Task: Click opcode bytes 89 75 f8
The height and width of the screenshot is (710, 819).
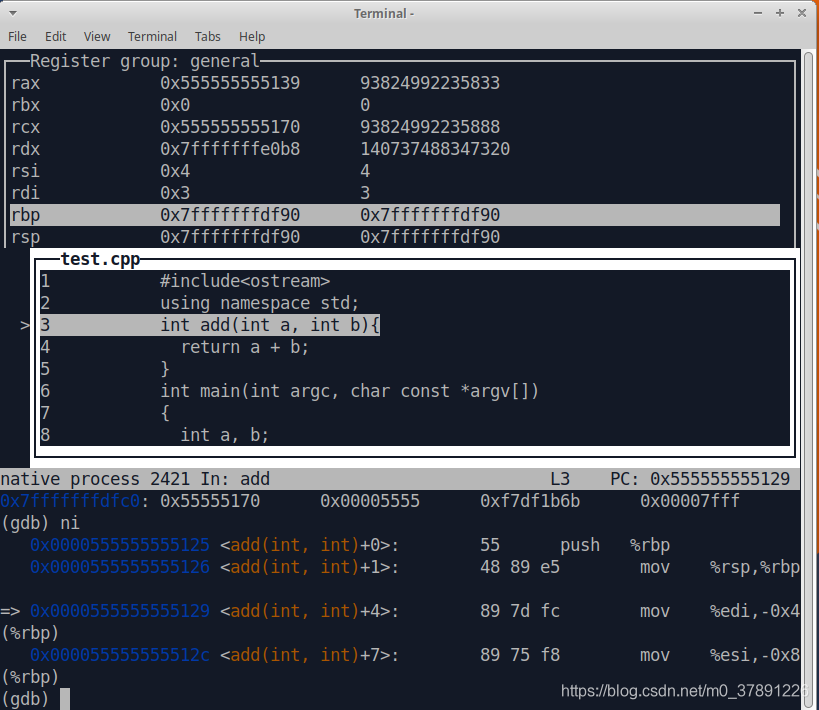Action: [520, 655]
